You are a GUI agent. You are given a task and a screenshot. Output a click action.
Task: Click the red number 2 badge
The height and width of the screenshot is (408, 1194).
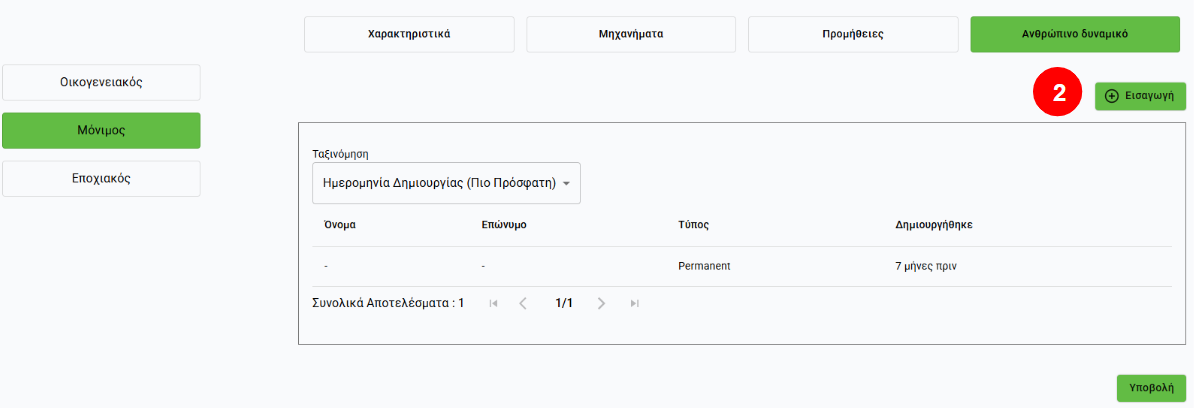1058,93
